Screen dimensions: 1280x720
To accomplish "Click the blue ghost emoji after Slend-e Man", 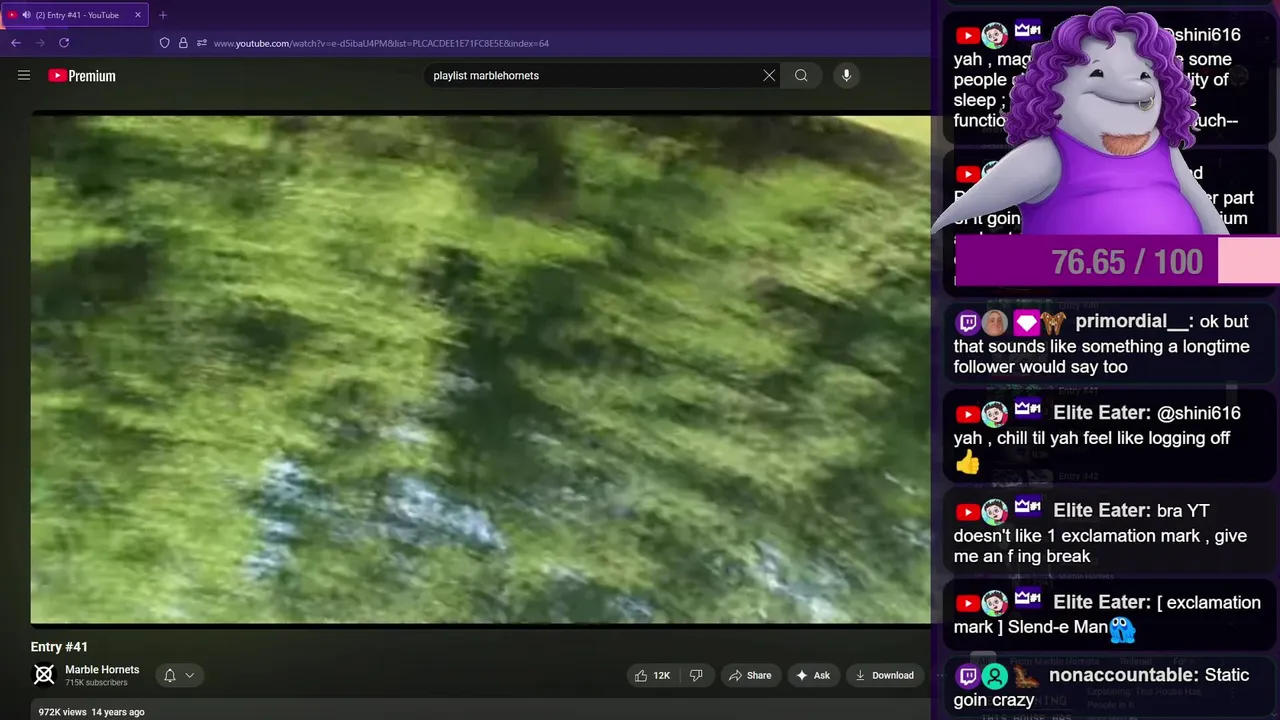I will [x=1123, y=628].
